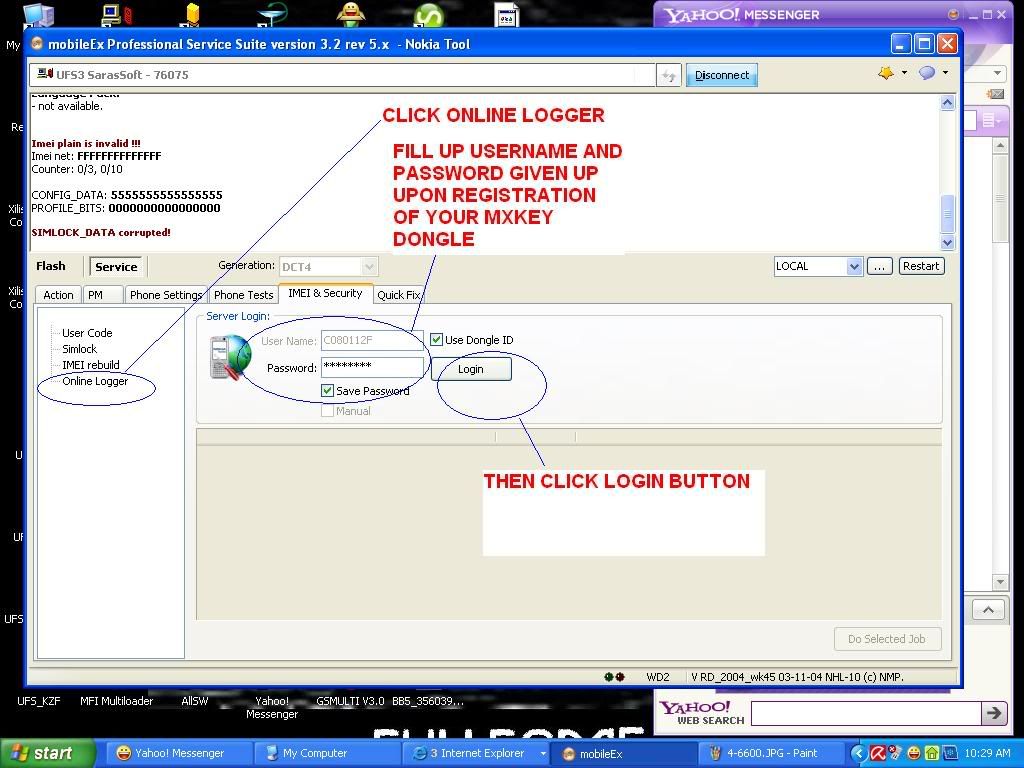Select the UFS3 SarasSoft connection field

tap(342, 75)
